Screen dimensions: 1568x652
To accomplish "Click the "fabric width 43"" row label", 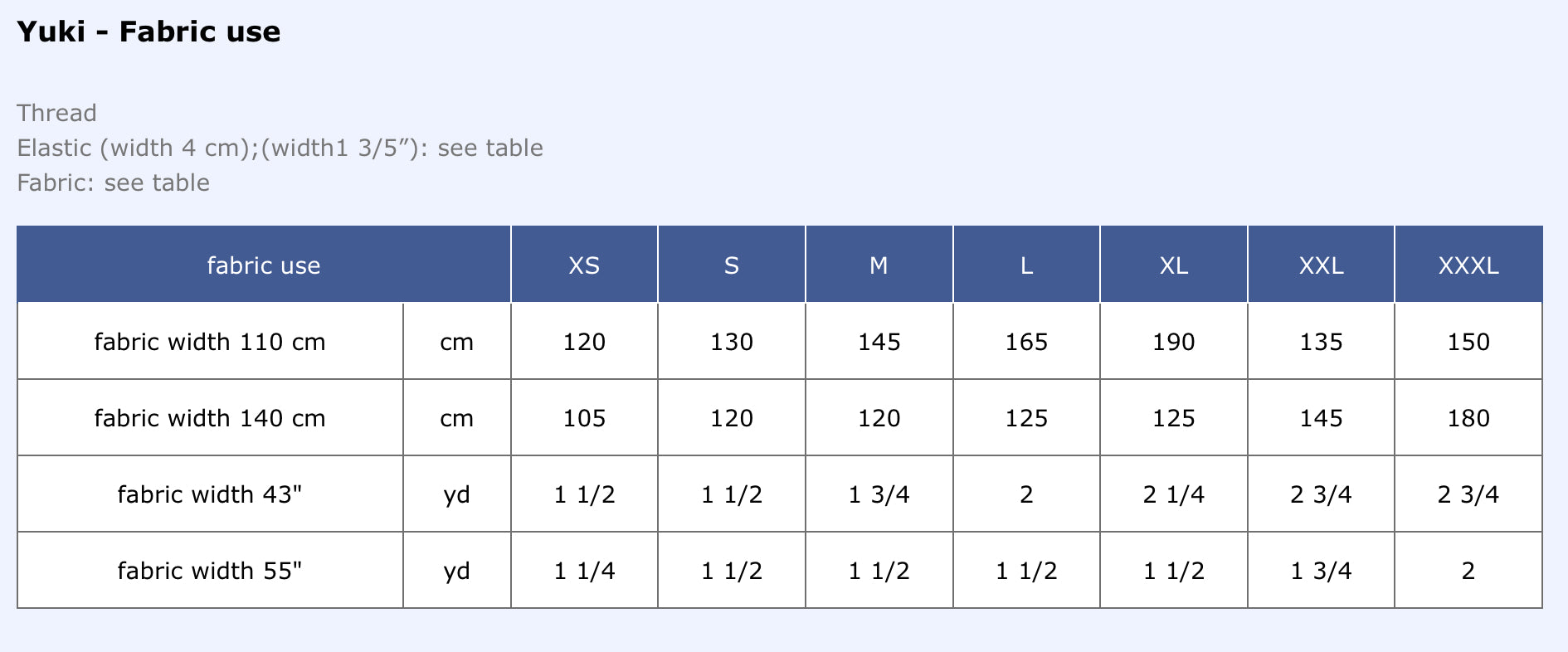I will [x=210, y=494].
